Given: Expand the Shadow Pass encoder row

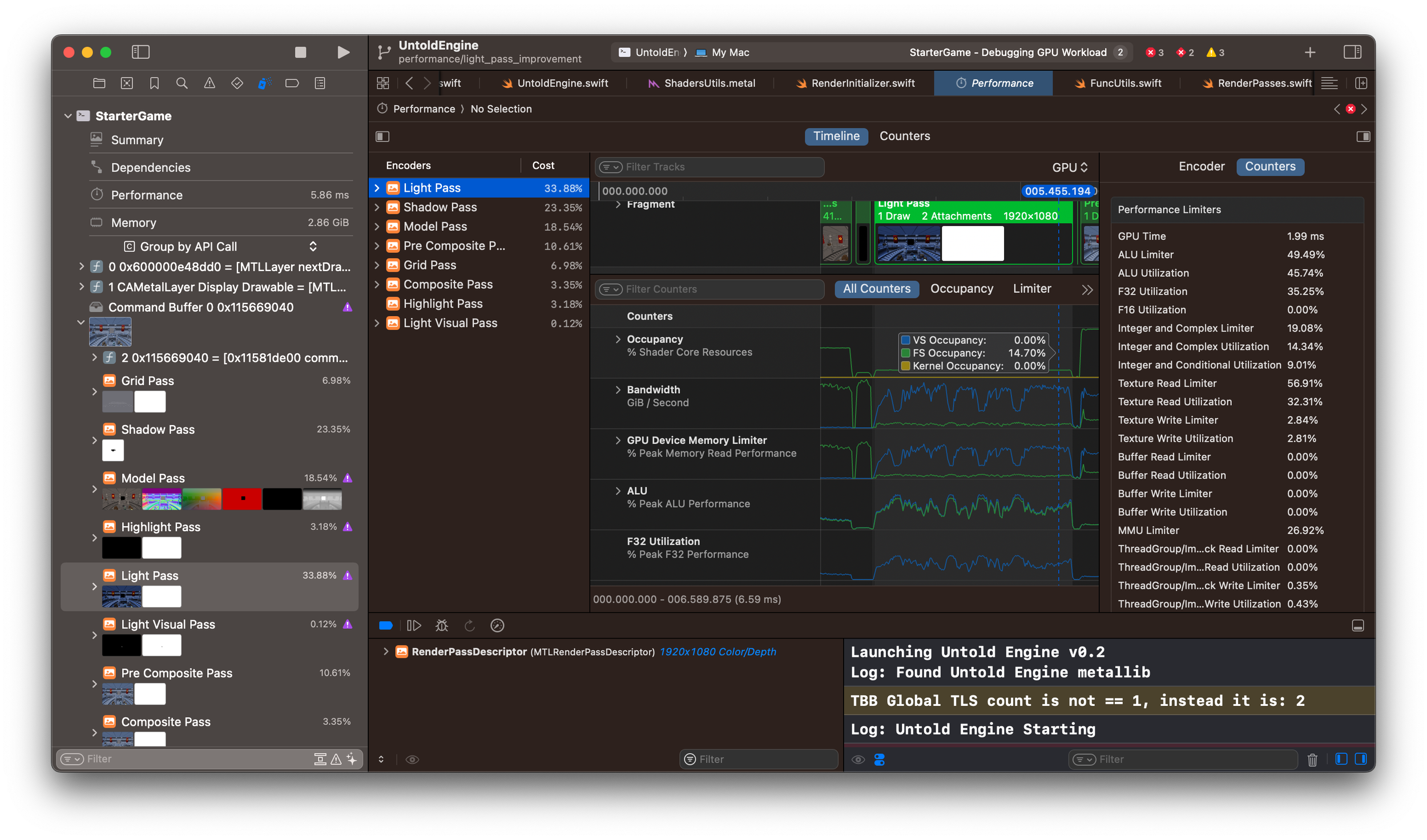Looking at the screenshot, I should pyautogui.click(x=377, y=207).
